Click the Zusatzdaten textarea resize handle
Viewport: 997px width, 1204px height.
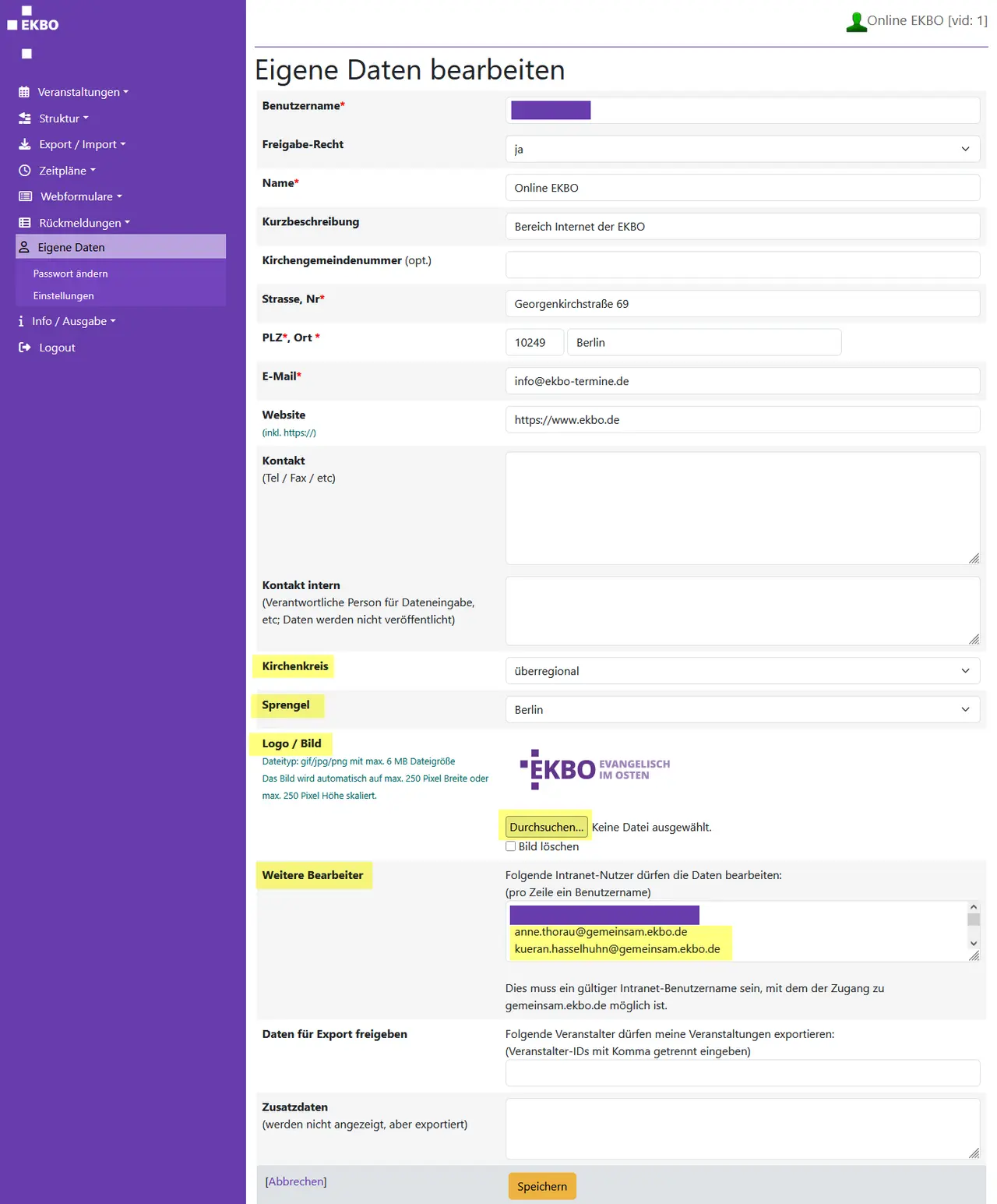pyautogui.click(x=974, y=1153)
